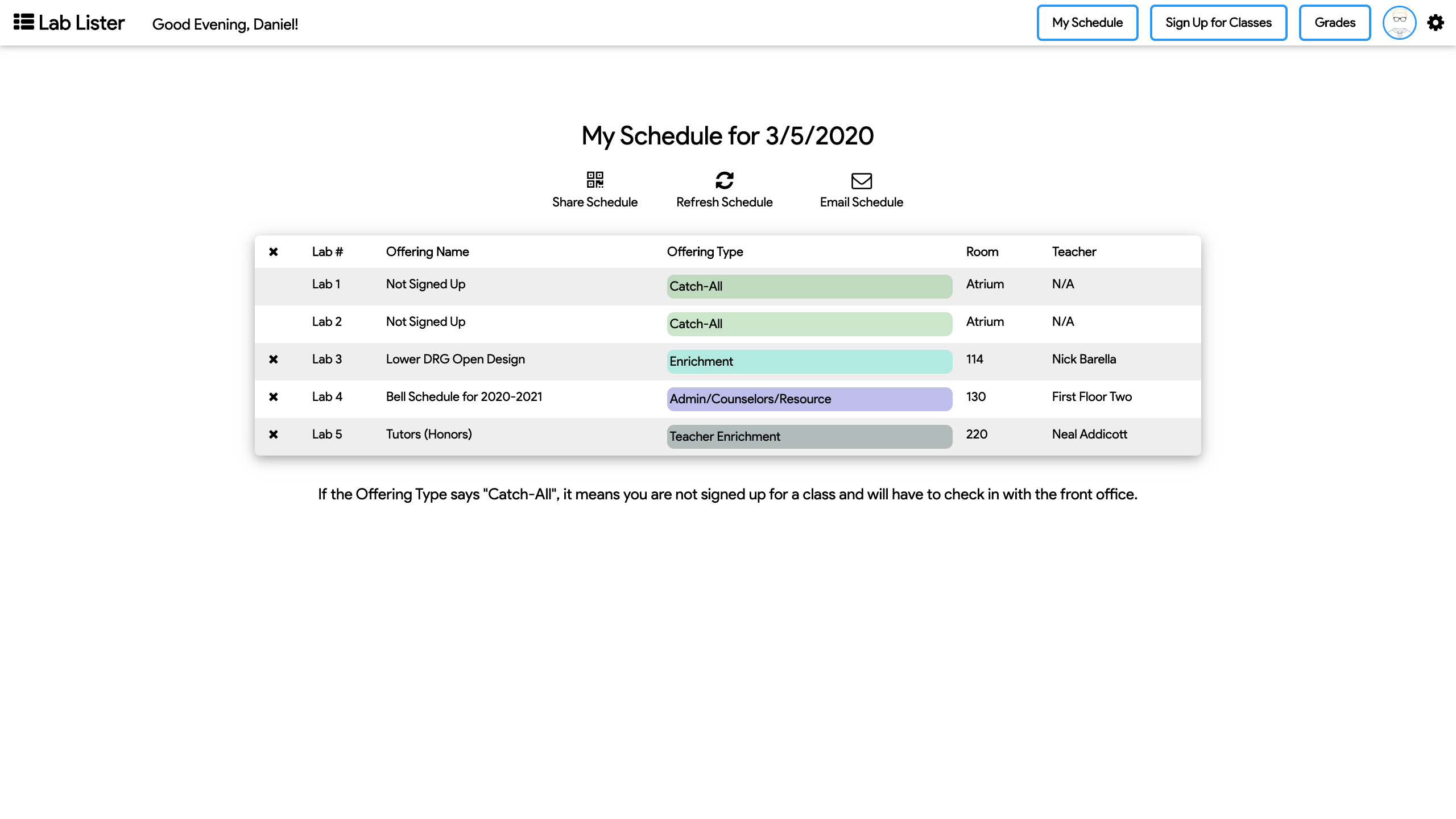Screen dimensions: 1456x819
Task: Select the Lab 2 cell
Action: [327, 322]
